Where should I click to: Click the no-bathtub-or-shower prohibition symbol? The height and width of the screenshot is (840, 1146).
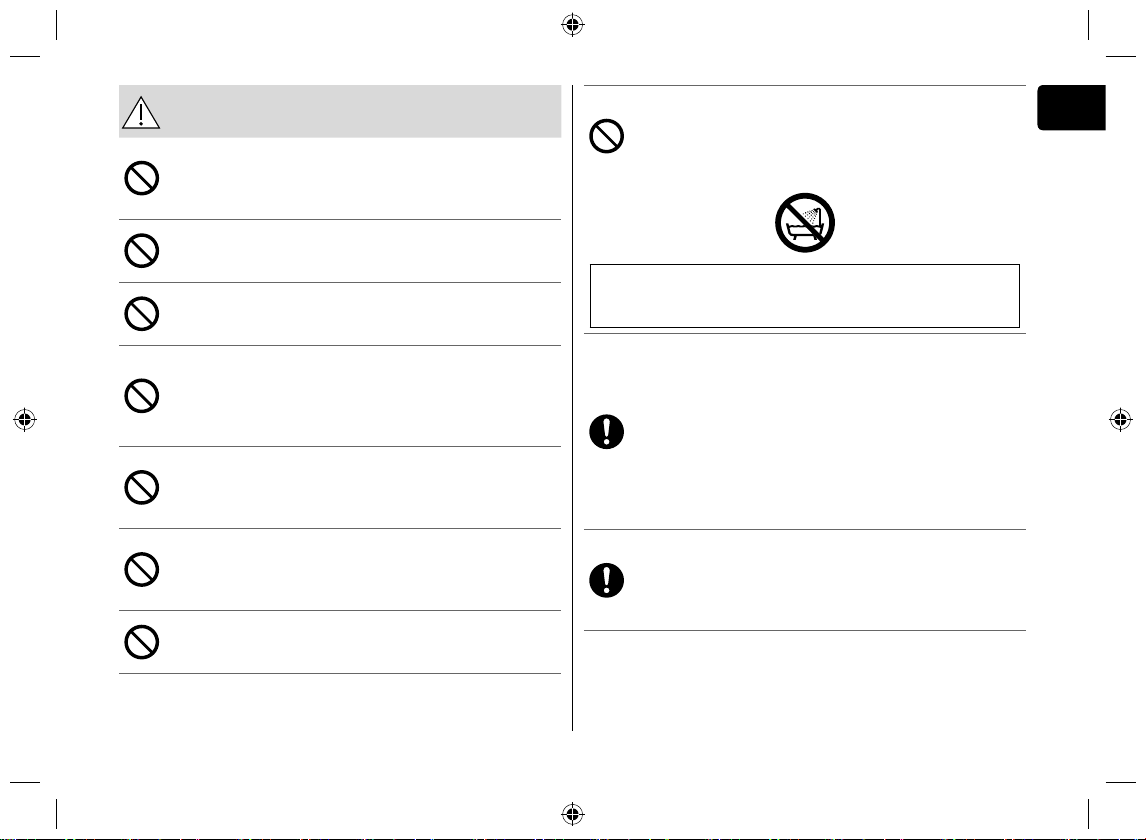[805, 223]
